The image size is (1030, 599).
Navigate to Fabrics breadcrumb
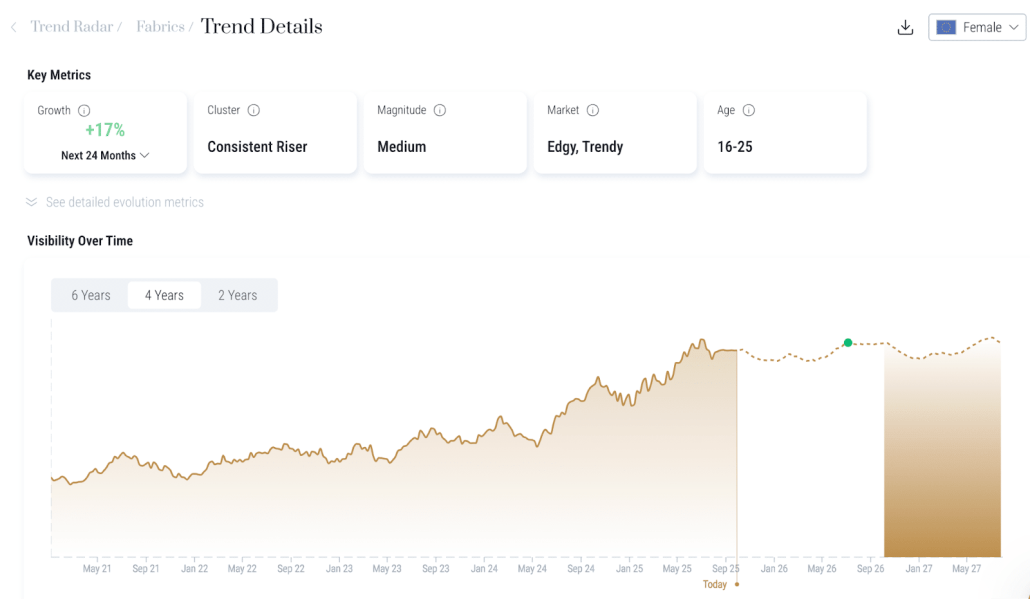[161, 27]
